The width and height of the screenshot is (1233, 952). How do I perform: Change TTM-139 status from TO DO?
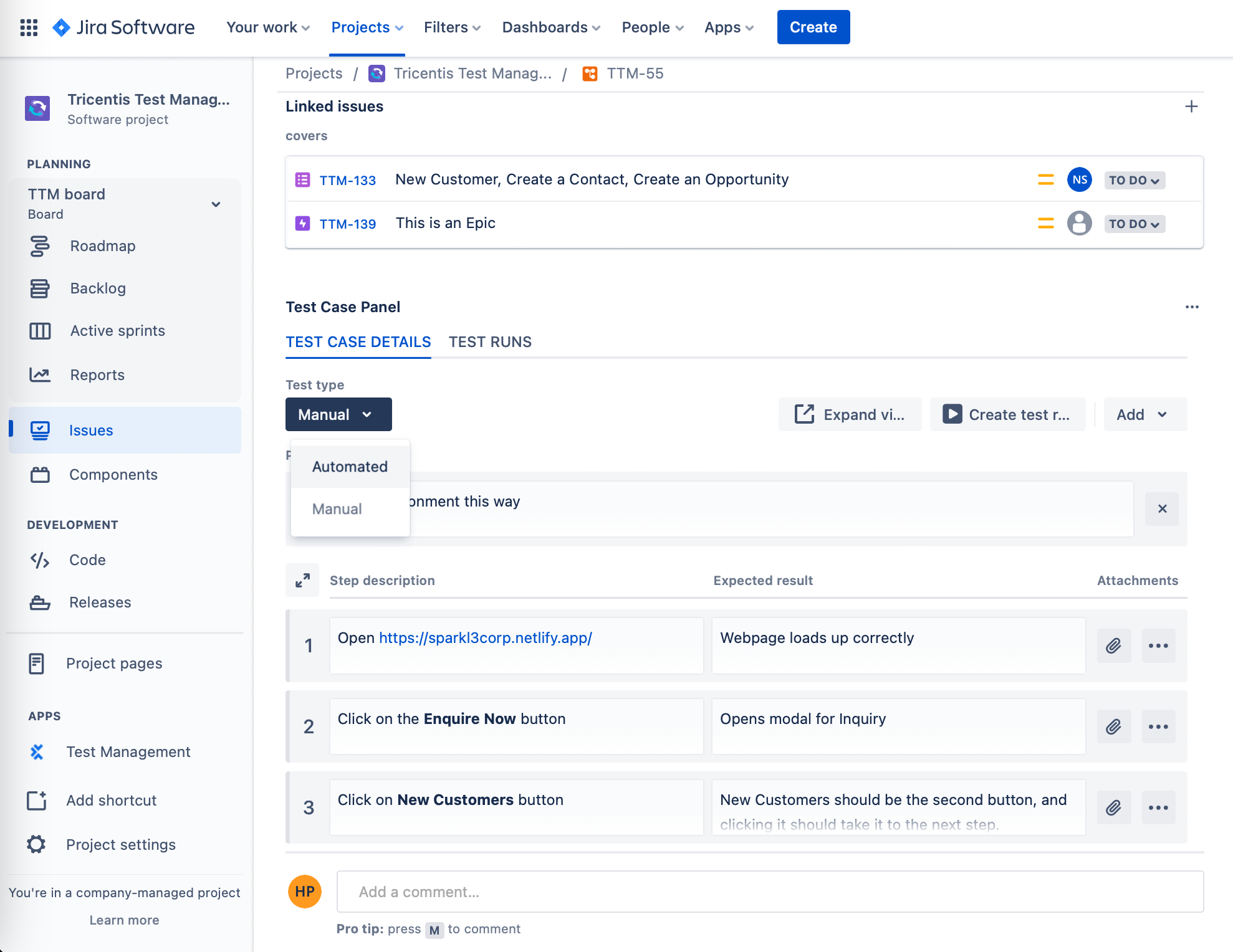coord(1135,224)
